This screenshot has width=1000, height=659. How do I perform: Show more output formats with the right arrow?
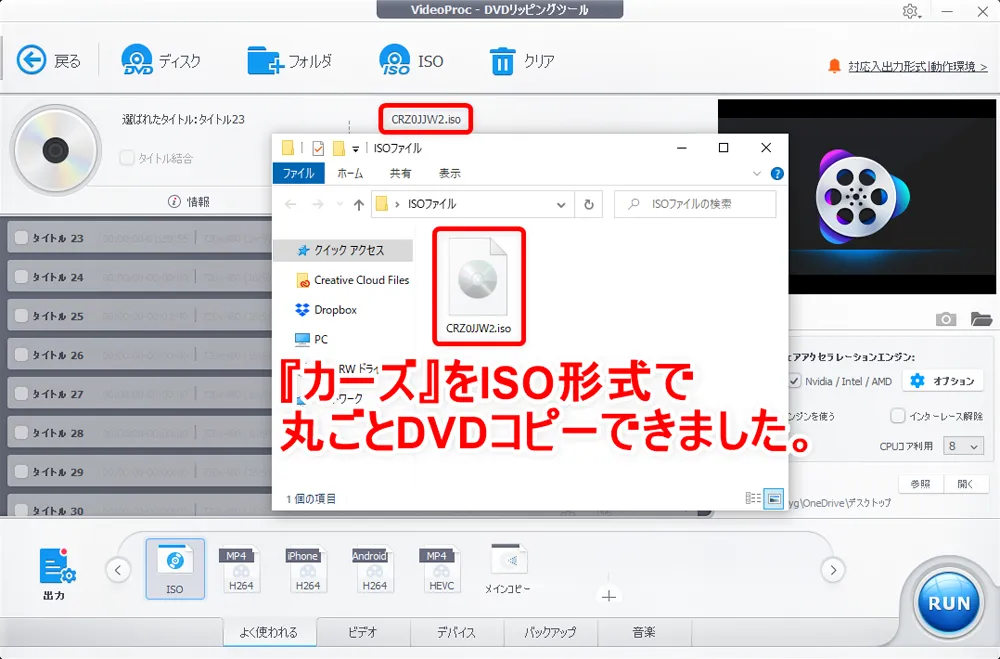click(x=833, y=570)
